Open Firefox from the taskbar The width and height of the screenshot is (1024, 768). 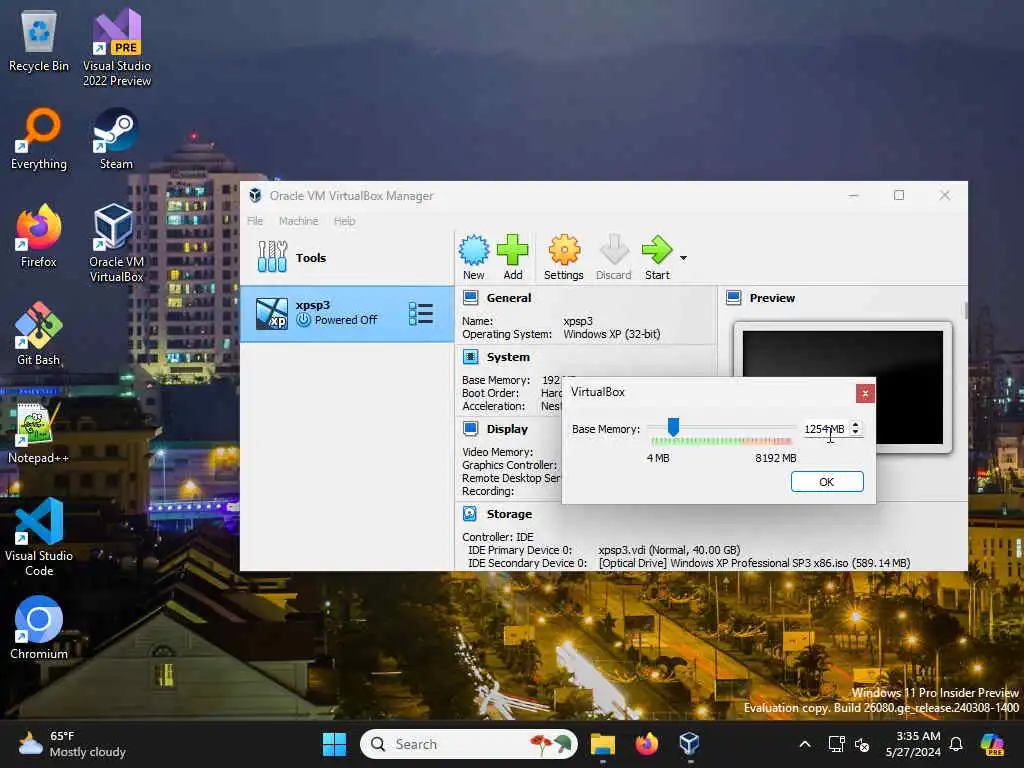[647, 744]
